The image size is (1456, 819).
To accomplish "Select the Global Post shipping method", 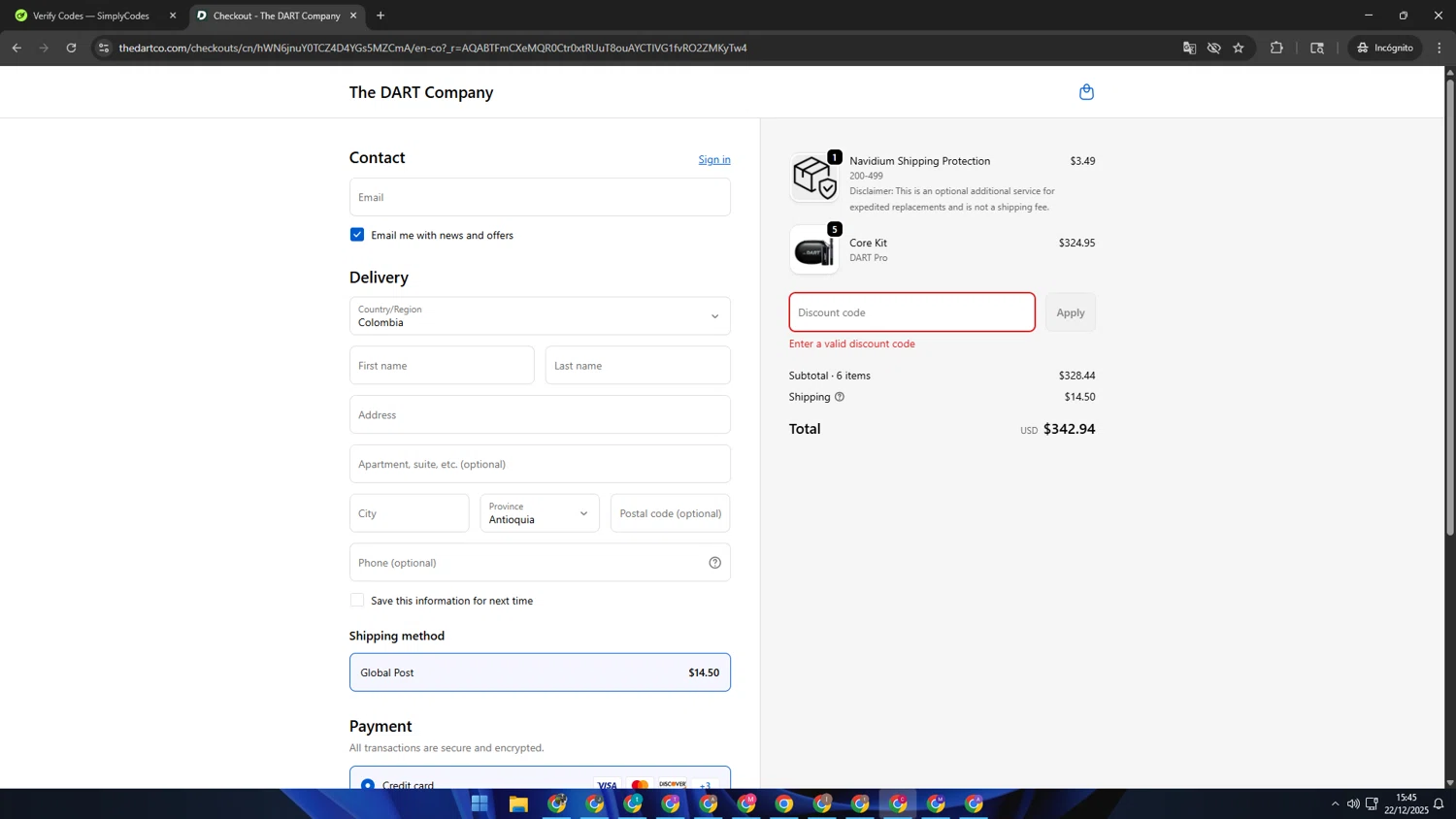I will click(540, 672).
